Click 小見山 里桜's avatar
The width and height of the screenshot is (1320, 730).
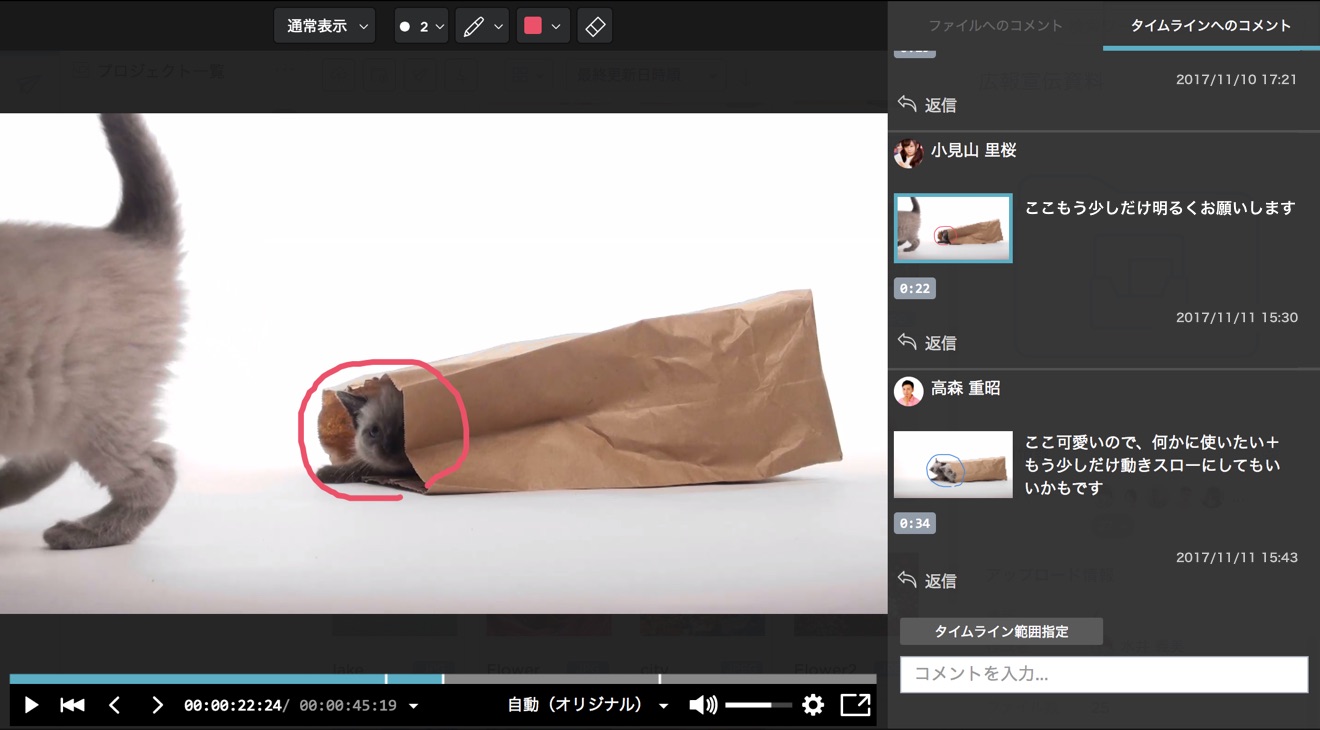coord(908,152)
